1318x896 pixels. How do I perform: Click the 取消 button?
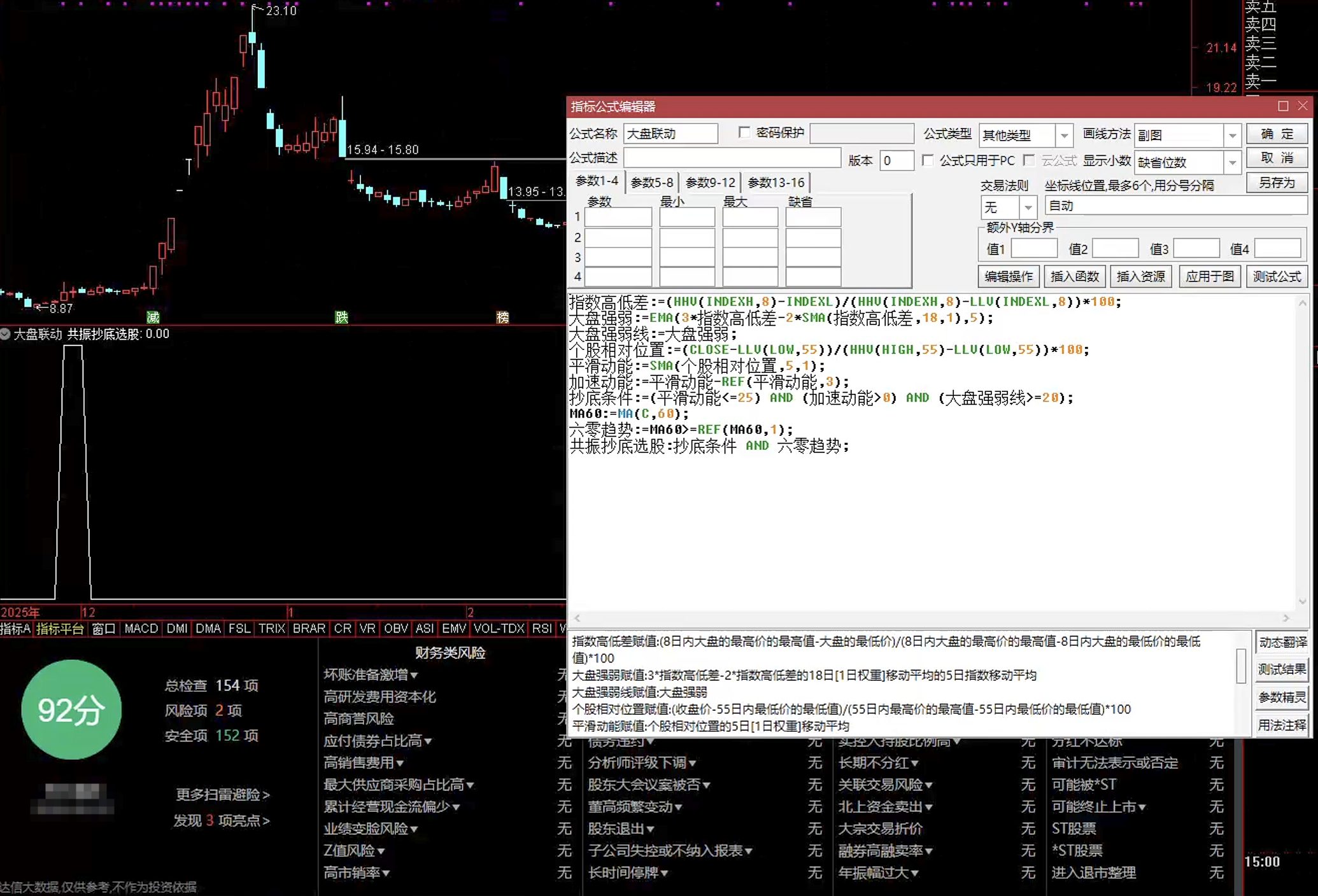point(1277,158)
